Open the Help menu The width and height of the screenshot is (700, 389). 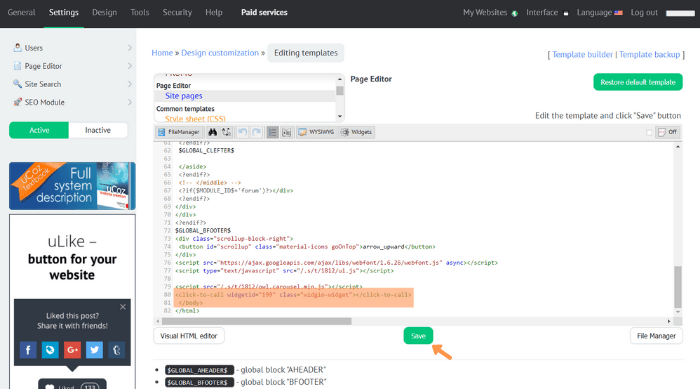tap(214, 13)
